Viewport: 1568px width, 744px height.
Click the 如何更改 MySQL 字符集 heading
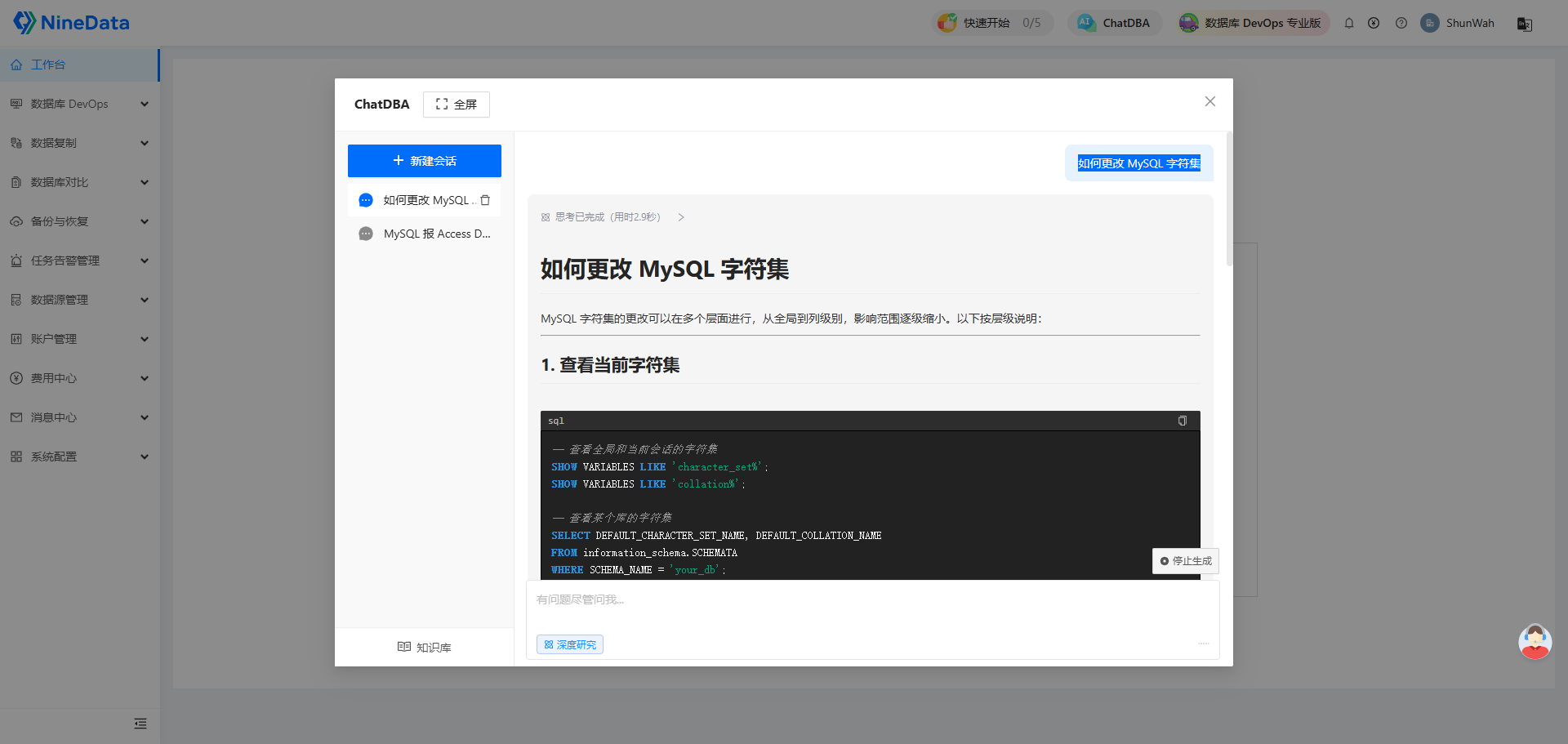(665, 269)
